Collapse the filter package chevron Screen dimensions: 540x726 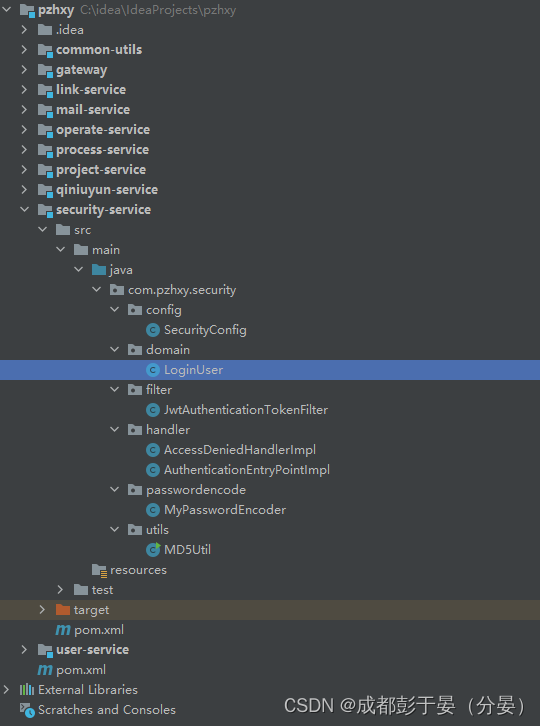tap(115, 389)
